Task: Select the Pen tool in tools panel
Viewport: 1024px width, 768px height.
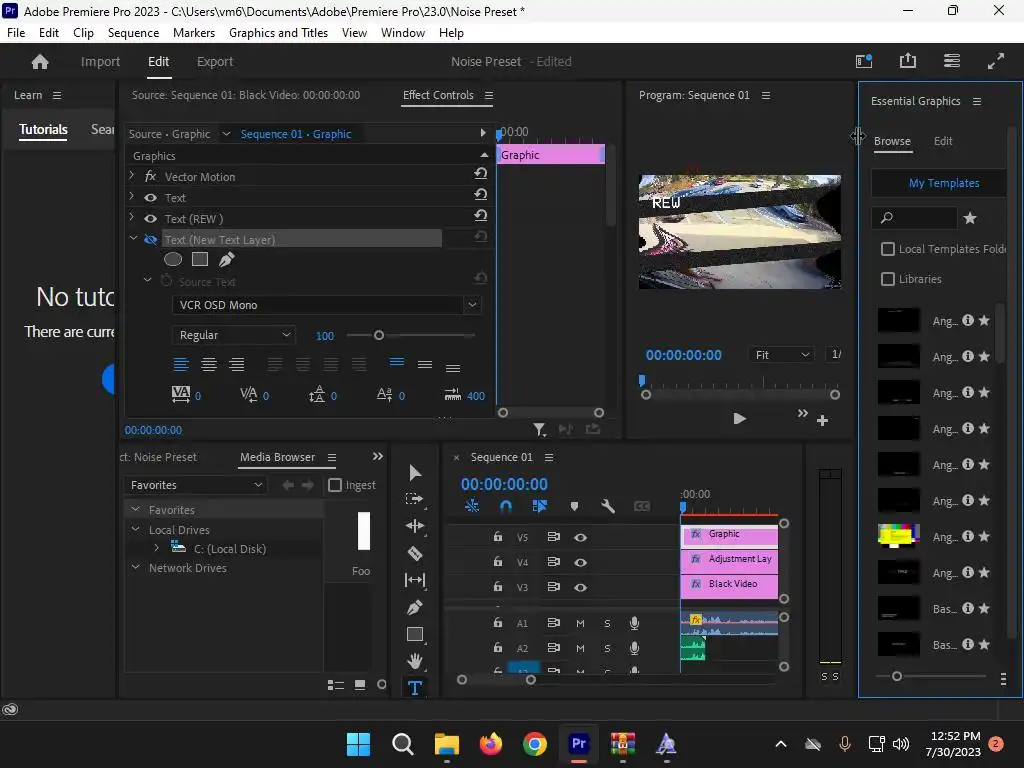Action: click(x=415, y=607)
